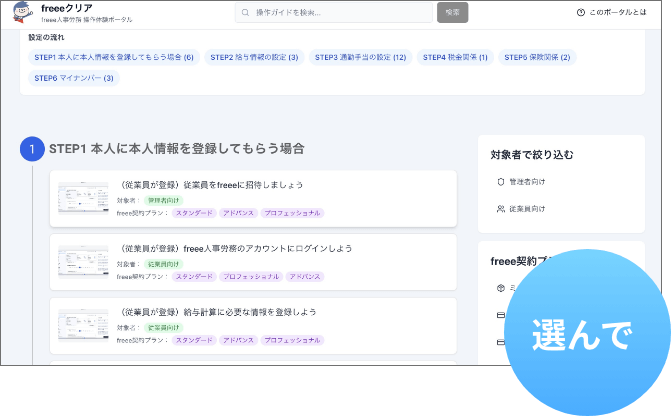Filter guides by 管理者向け
The width and height of the screenshot is (671, 416).
(527, 182)
